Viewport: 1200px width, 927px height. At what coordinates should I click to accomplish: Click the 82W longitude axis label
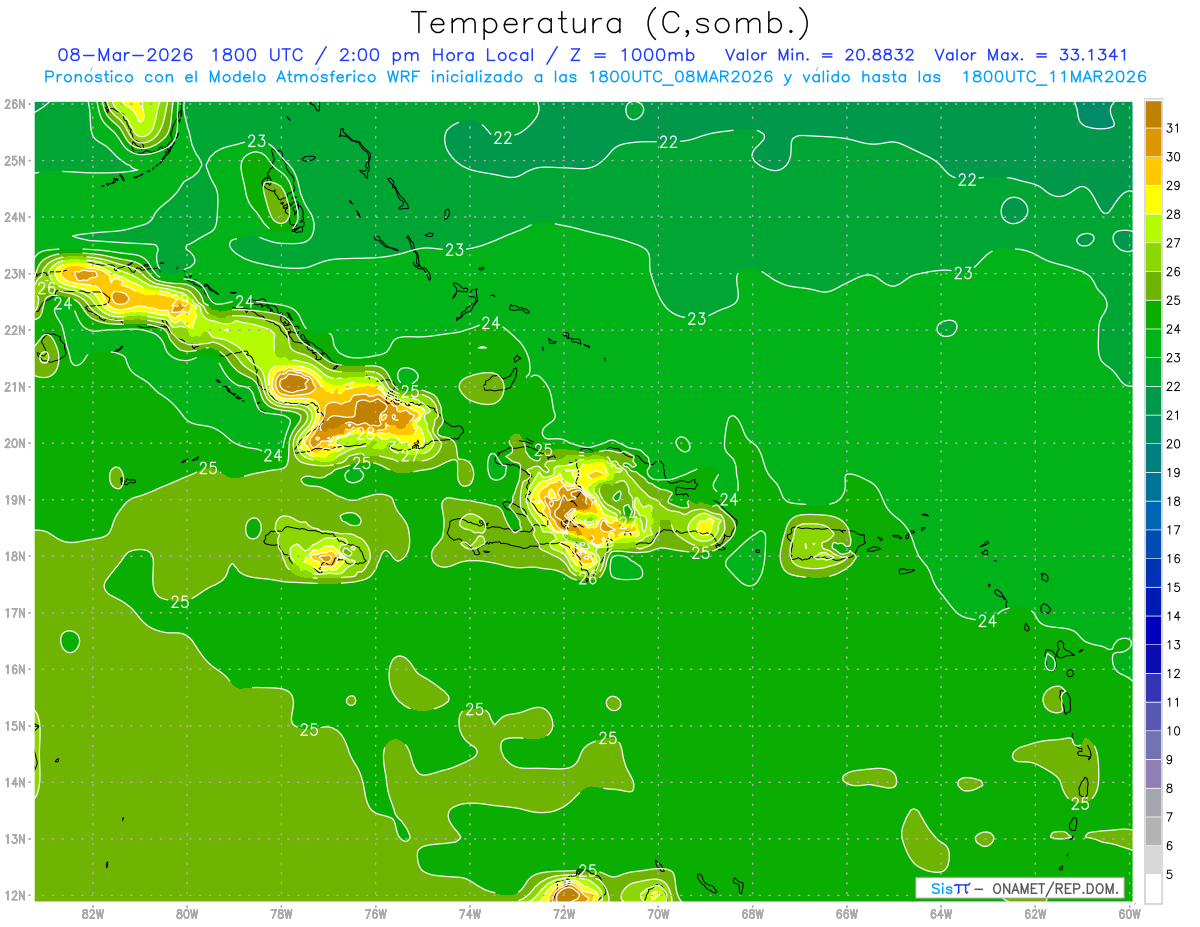[x=93, y=913]
